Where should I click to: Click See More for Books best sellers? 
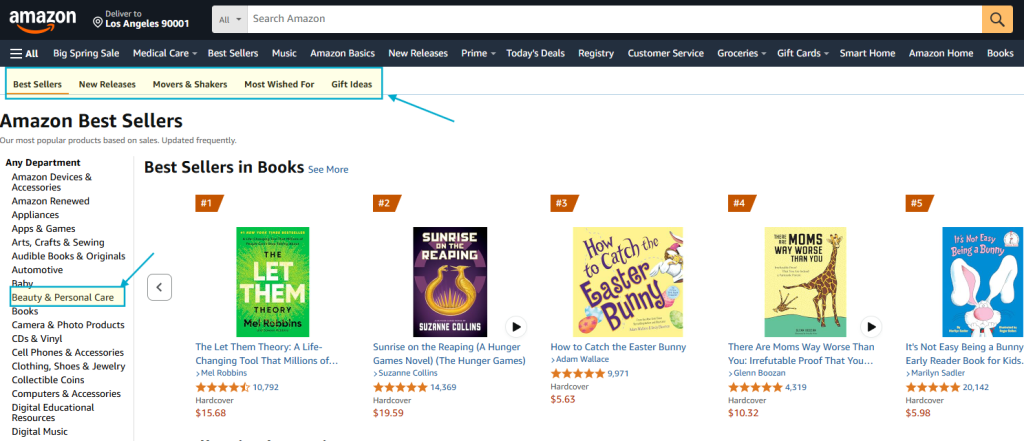point(328,170)
